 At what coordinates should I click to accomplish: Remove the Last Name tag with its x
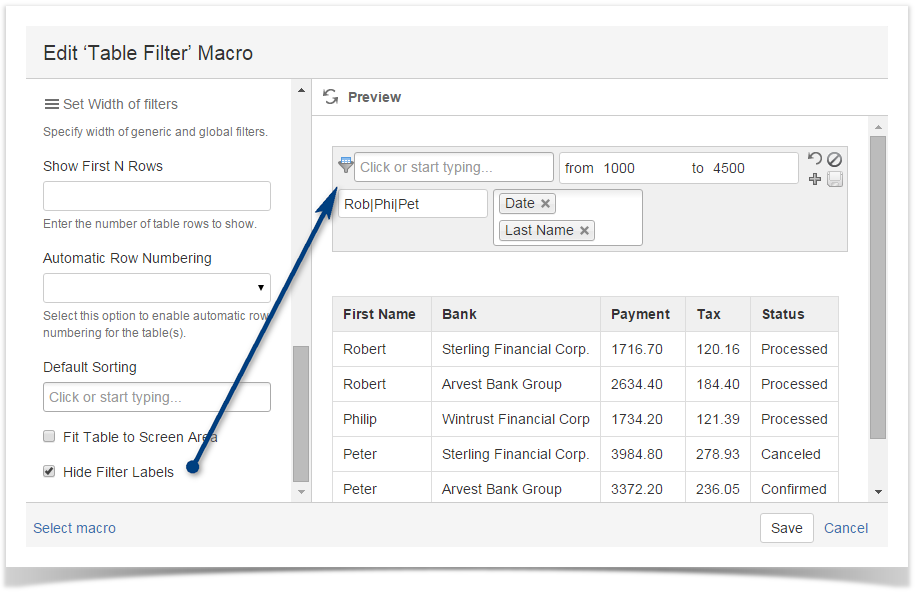(x=584, y=230)
